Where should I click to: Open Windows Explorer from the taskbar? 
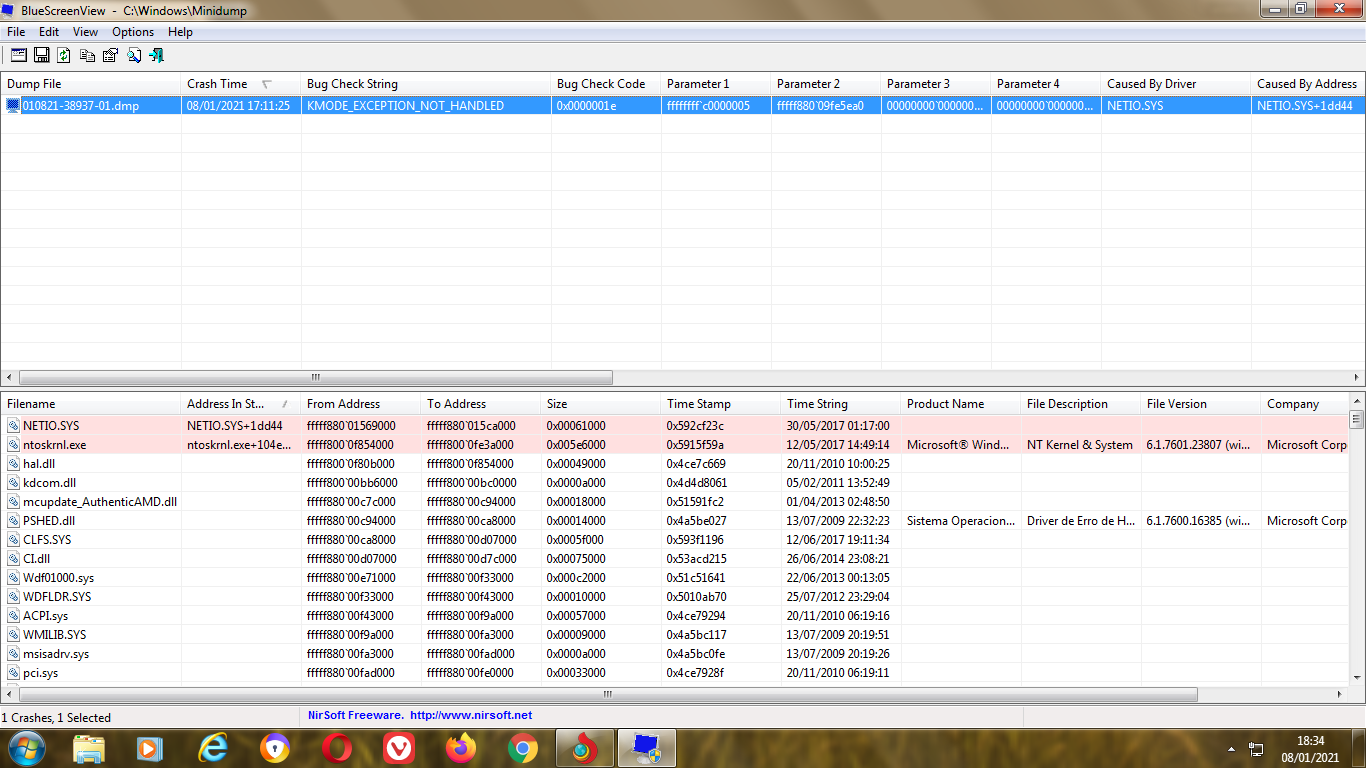tap(89, 748)
